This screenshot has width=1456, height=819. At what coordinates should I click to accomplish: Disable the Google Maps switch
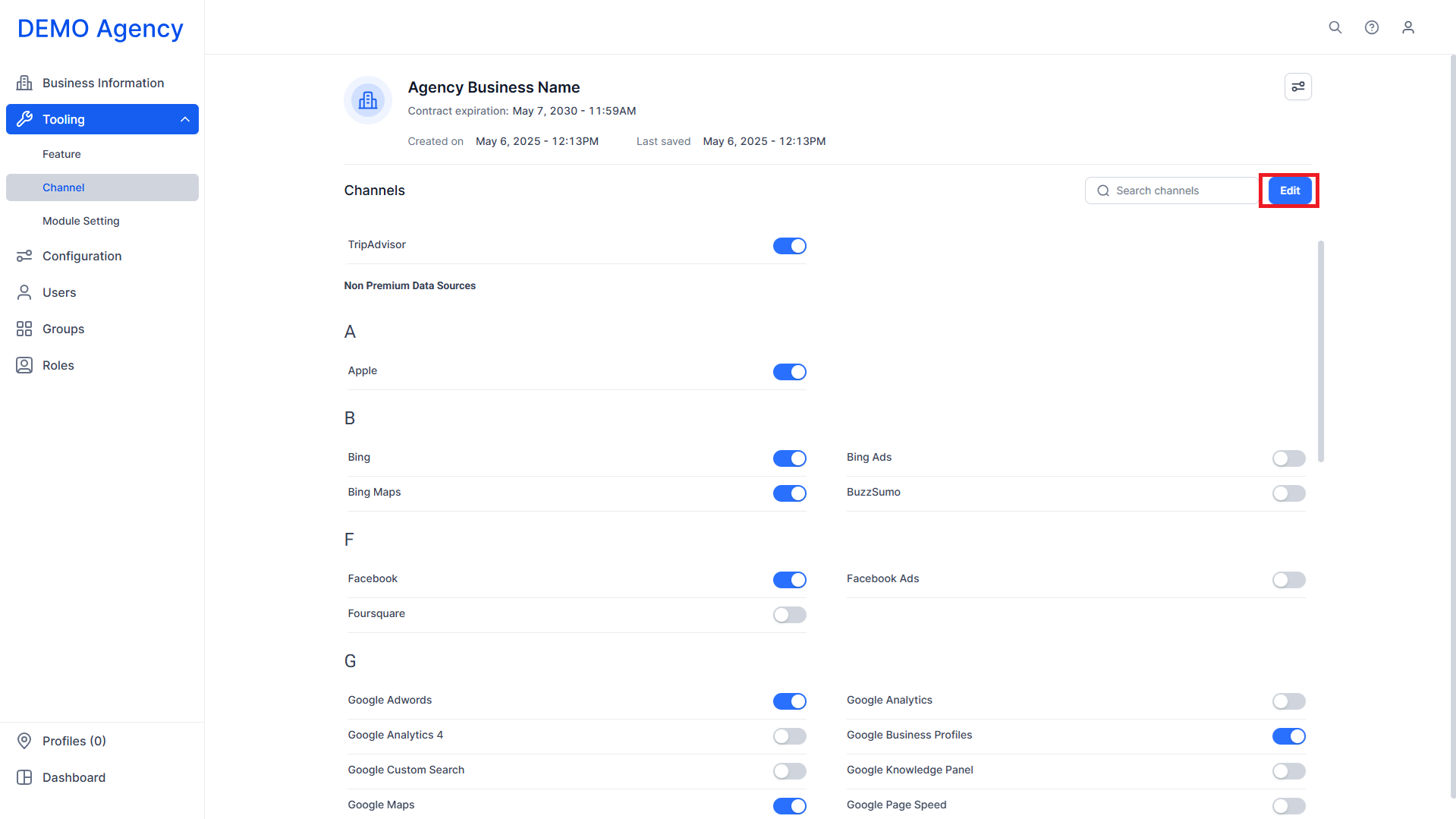point(789,806)
